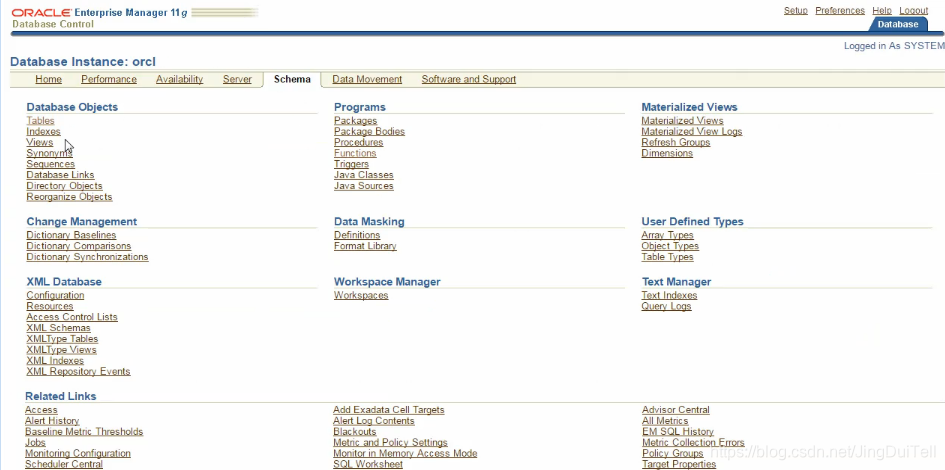Click the Help link
This screenshot has width=945, height=470.
[882, 11]
